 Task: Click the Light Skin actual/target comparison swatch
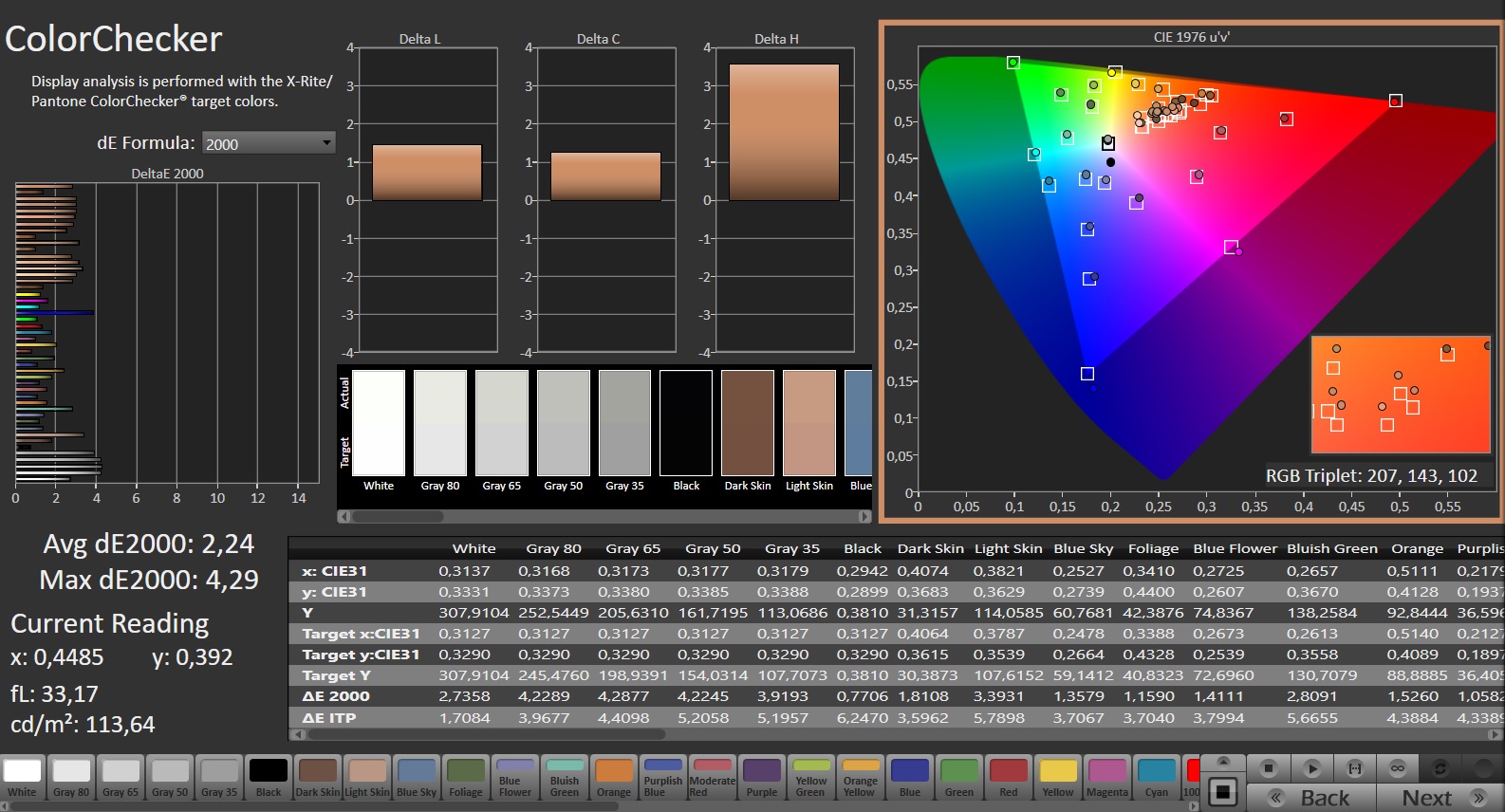point(808,424)
